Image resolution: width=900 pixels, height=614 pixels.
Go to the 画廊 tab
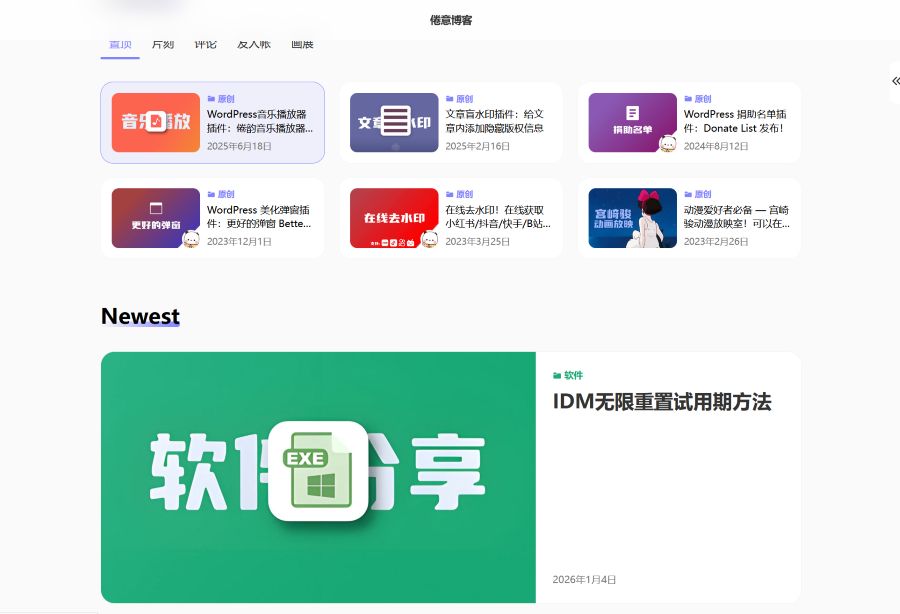click(x=302, y=45)
